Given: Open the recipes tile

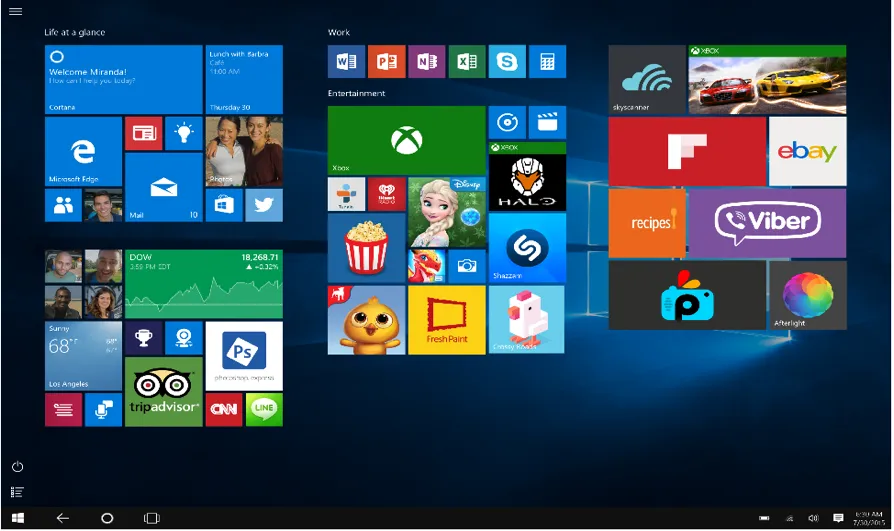Looking at the screenshot, I should coord(647,224).
